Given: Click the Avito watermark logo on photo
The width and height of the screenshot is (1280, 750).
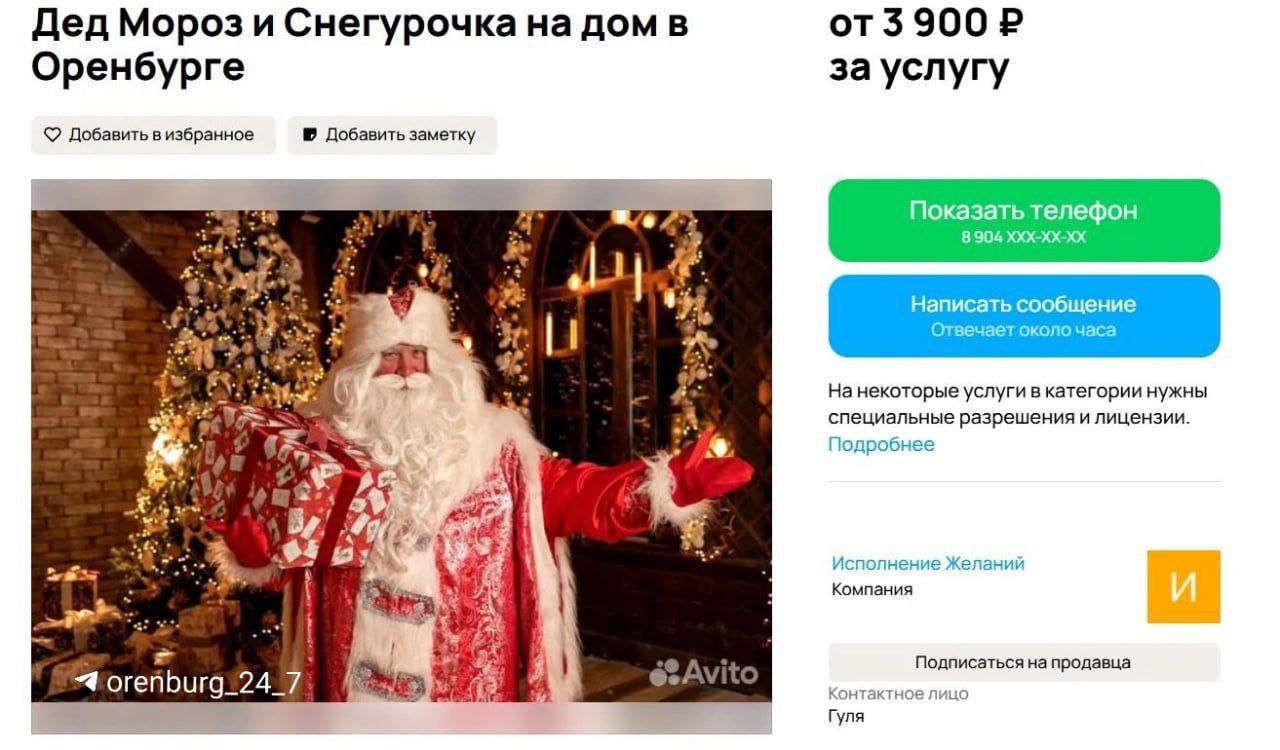Looking at the screenshot, I should pyautogui.click(x=704, y=673).
